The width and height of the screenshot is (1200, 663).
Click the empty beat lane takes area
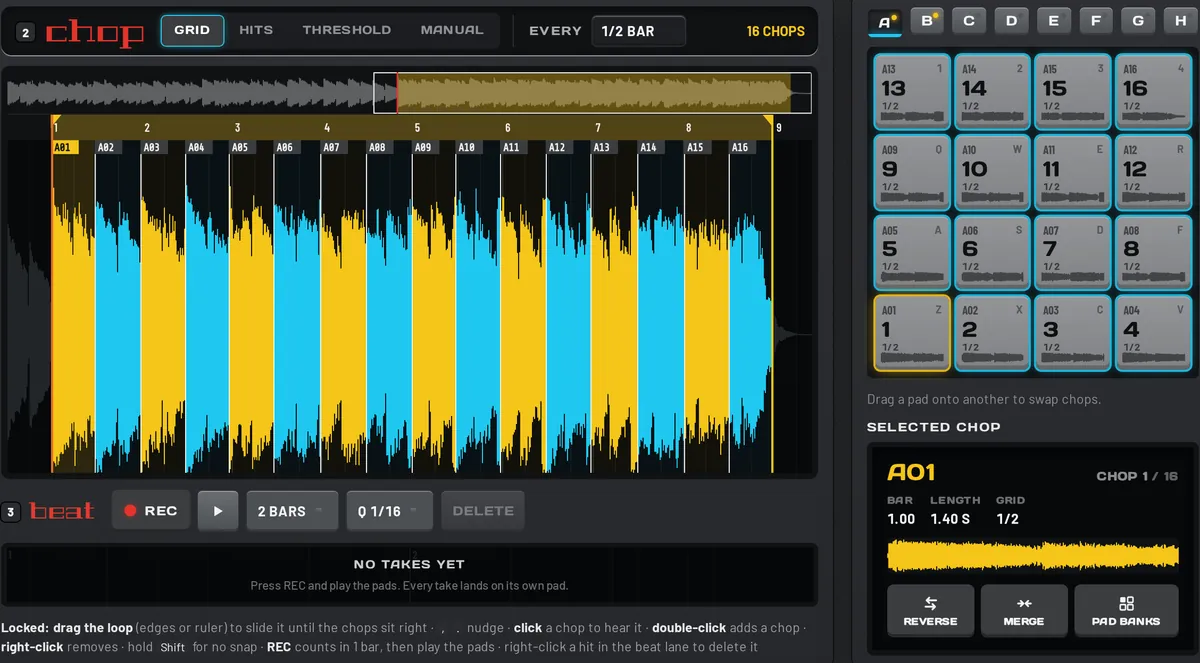[x=409, y=574]
